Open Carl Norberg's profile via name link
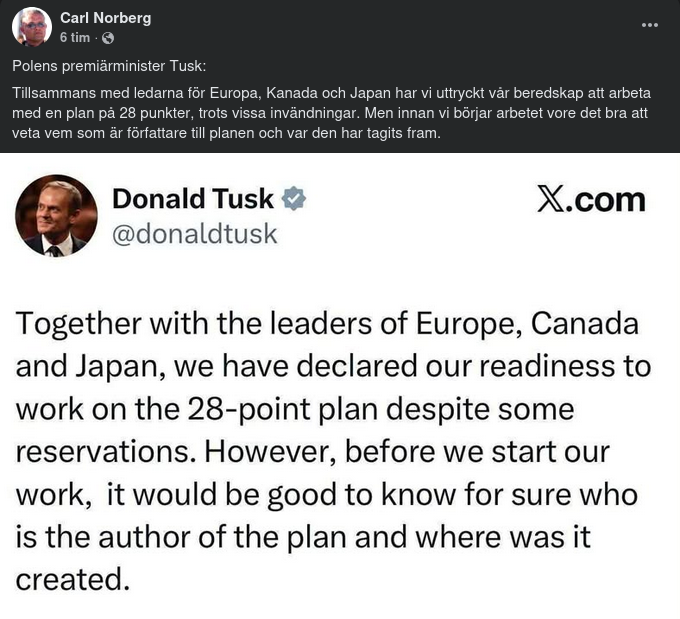 [106, 18]
